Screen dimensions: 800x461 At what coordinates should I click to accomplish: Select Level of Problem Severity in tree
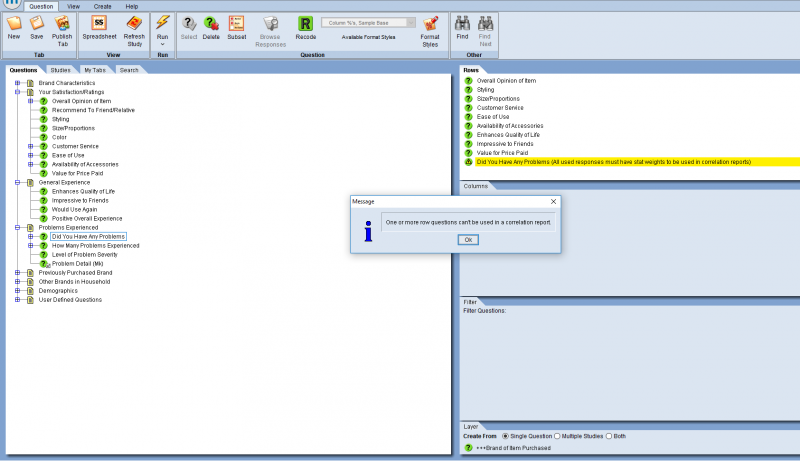click(85, 254)
